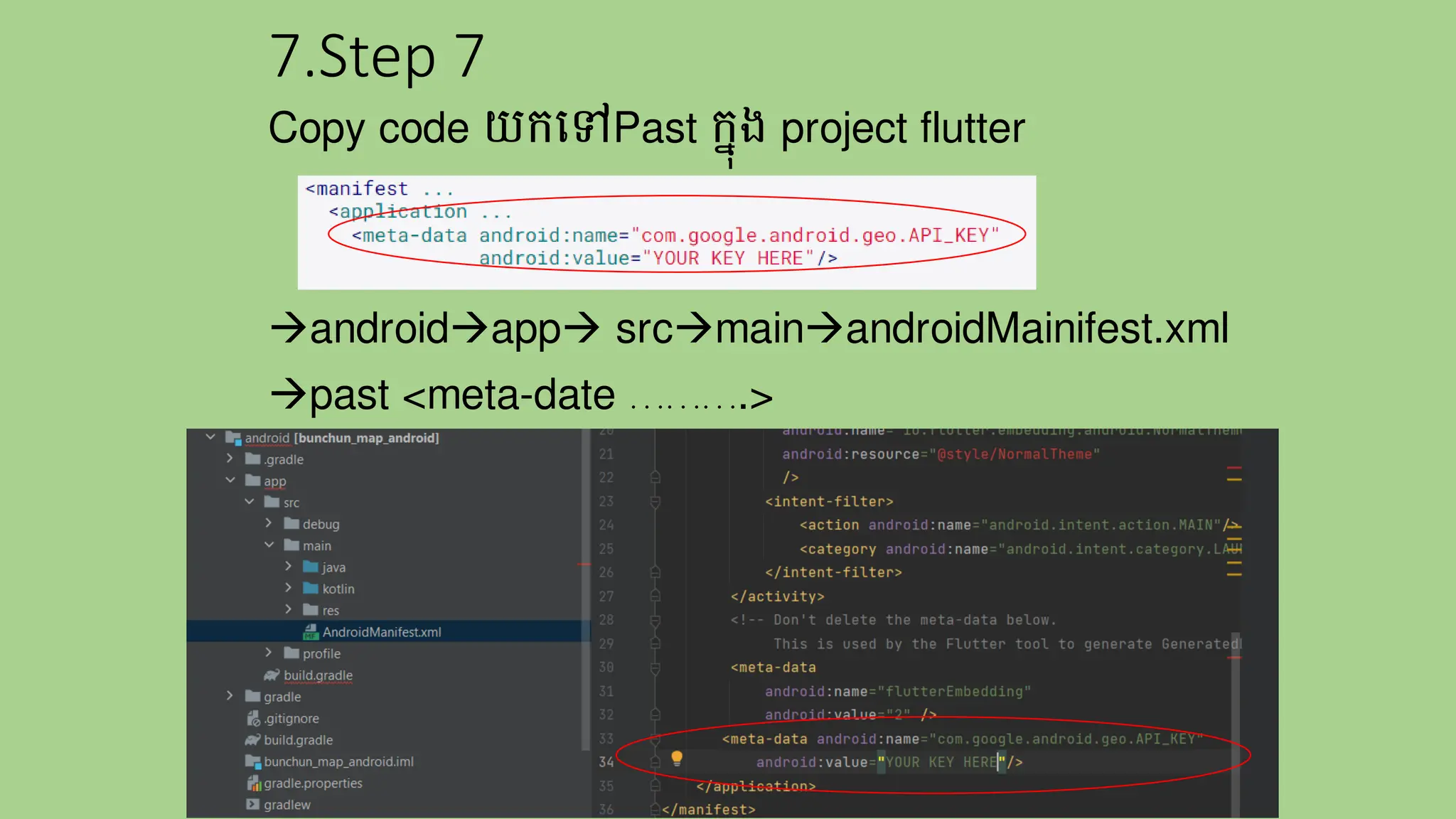Click the gradle folder icon
The width and height of the screenshot is (1456, 819).
coord(252,696)
